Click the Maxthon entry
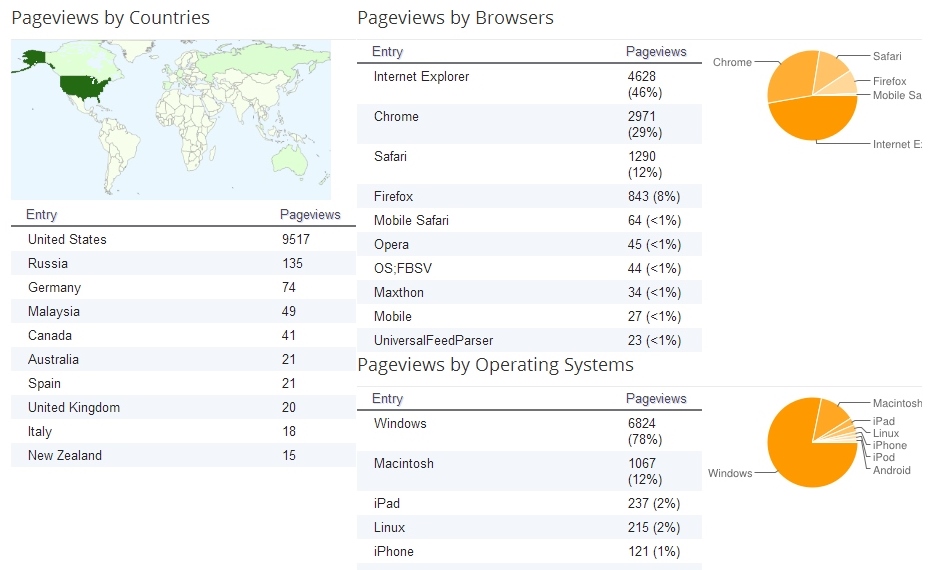This screenshot has height=570, width=939. pos(399,292)
